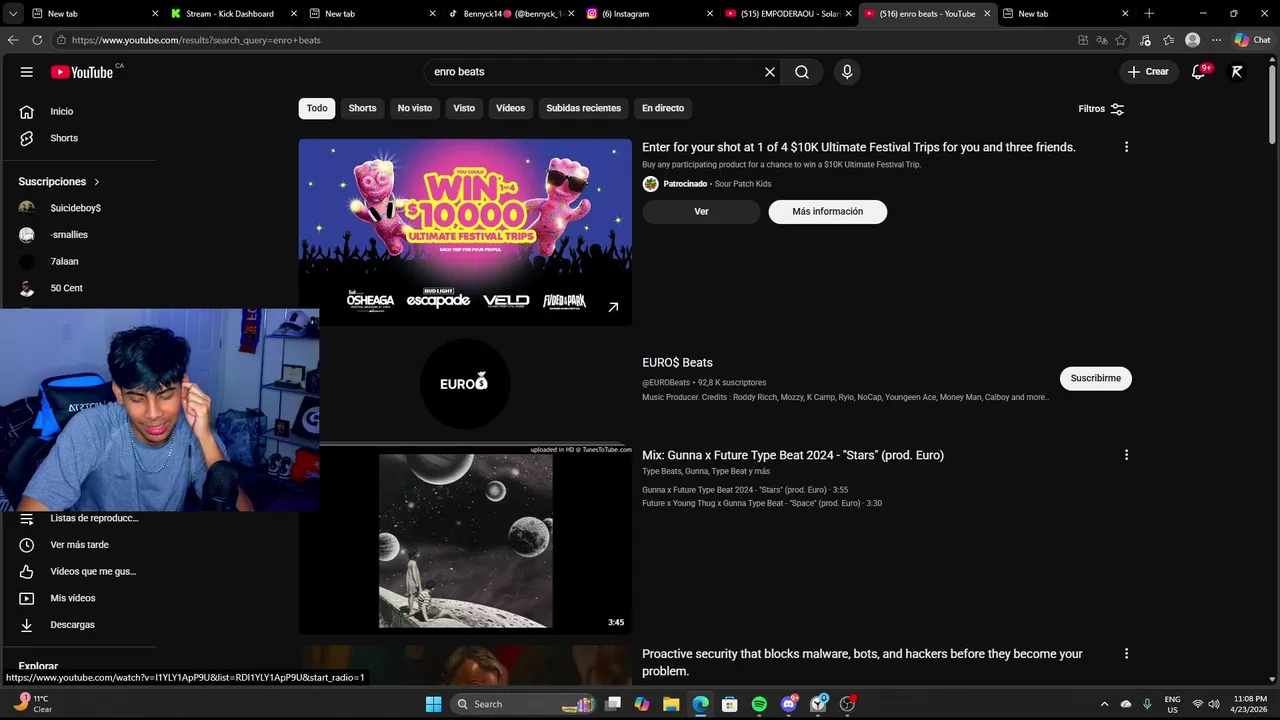The image size is (1280, 720).
Task: Open the Mix: Gunna x Future title
Action: coord(793,455)
